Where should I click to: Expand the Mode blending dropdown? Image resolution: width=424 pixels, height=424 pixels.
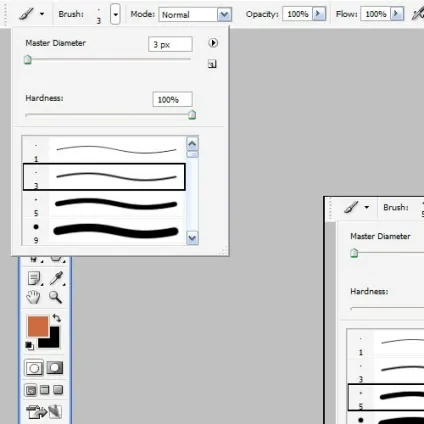(x=224, y=15)
